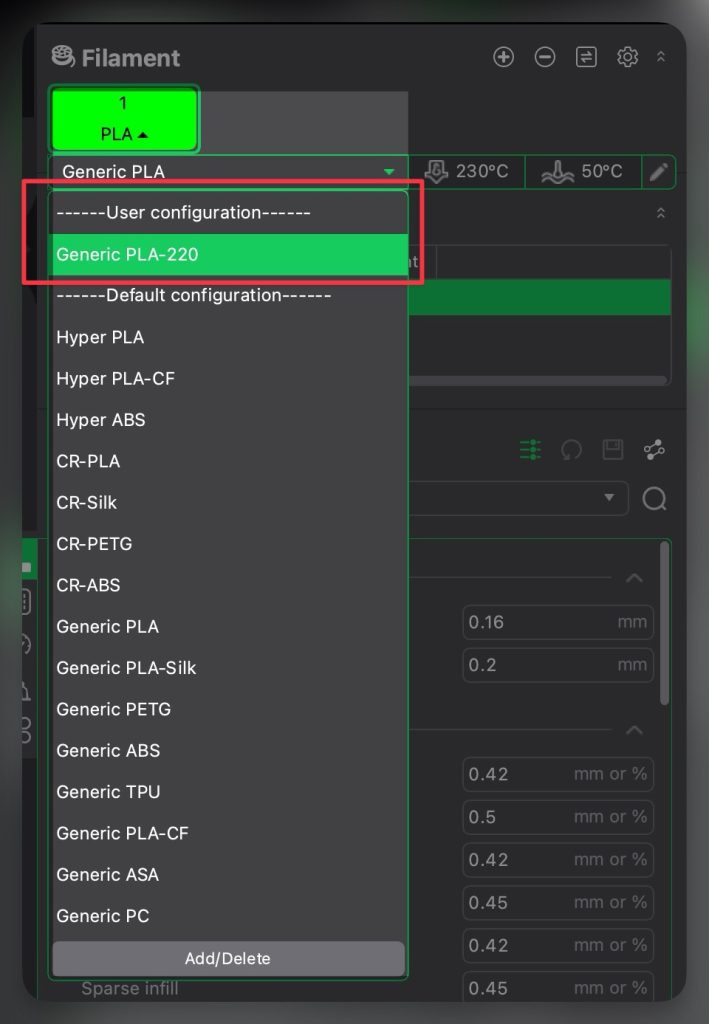Collapse the section above the 0.16 mm field
709x1024 pixels.
pos(633,578)
